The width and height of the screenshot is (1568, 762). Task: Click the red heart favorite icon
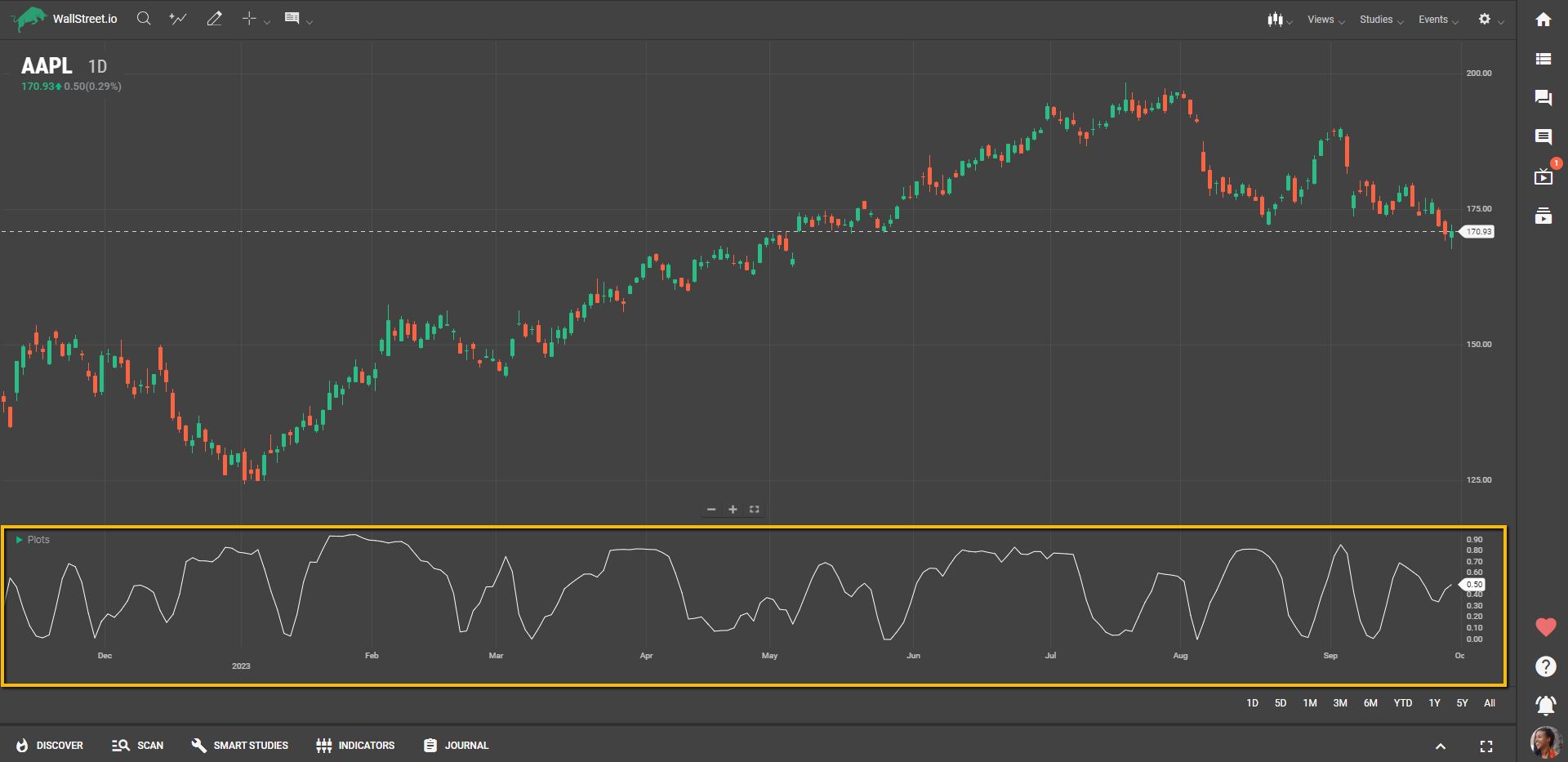(x=1546, y=627)
